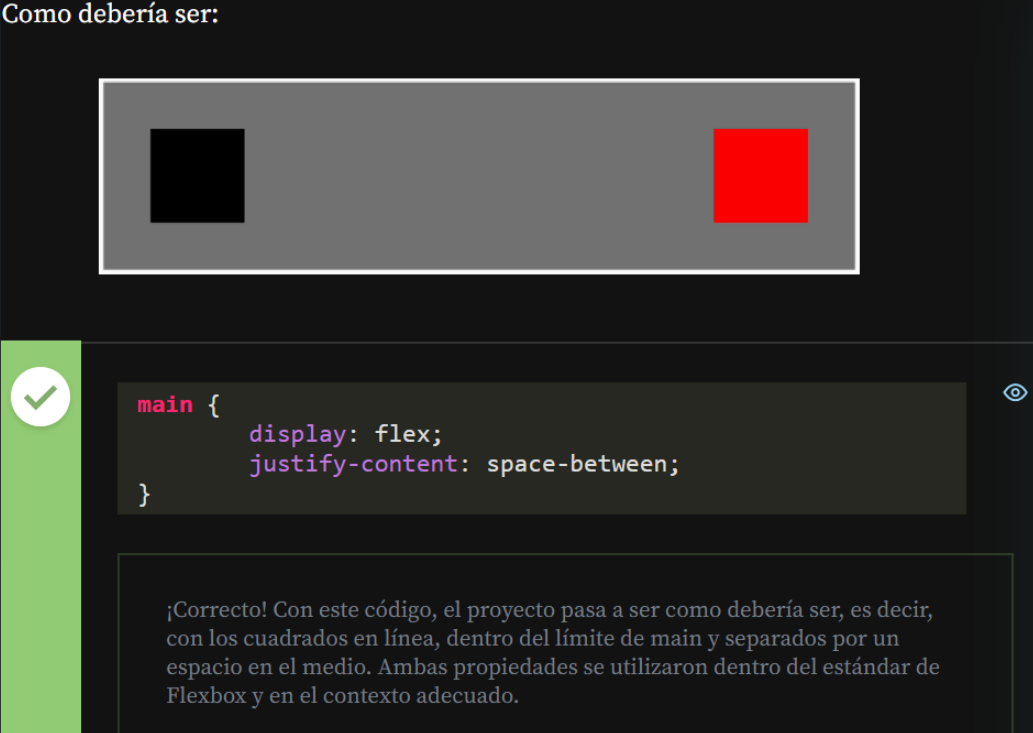Toggle the eye visibility icon beside code
The width and height of the screenshot is (1033, 733).
tap(1015, 392)
